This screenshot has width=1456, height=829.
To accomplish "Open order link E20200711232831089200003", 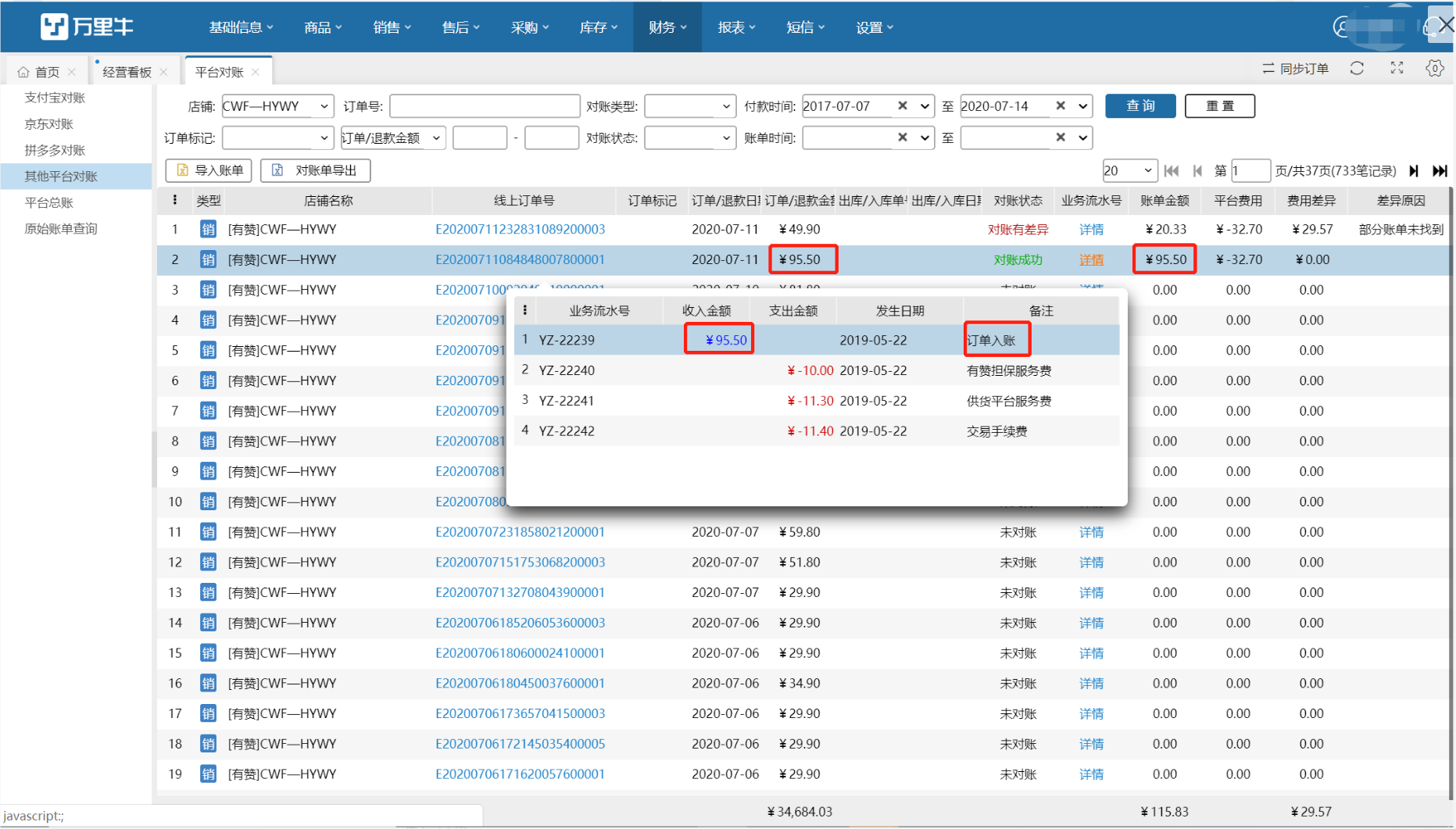I will [x=521, y=229].
